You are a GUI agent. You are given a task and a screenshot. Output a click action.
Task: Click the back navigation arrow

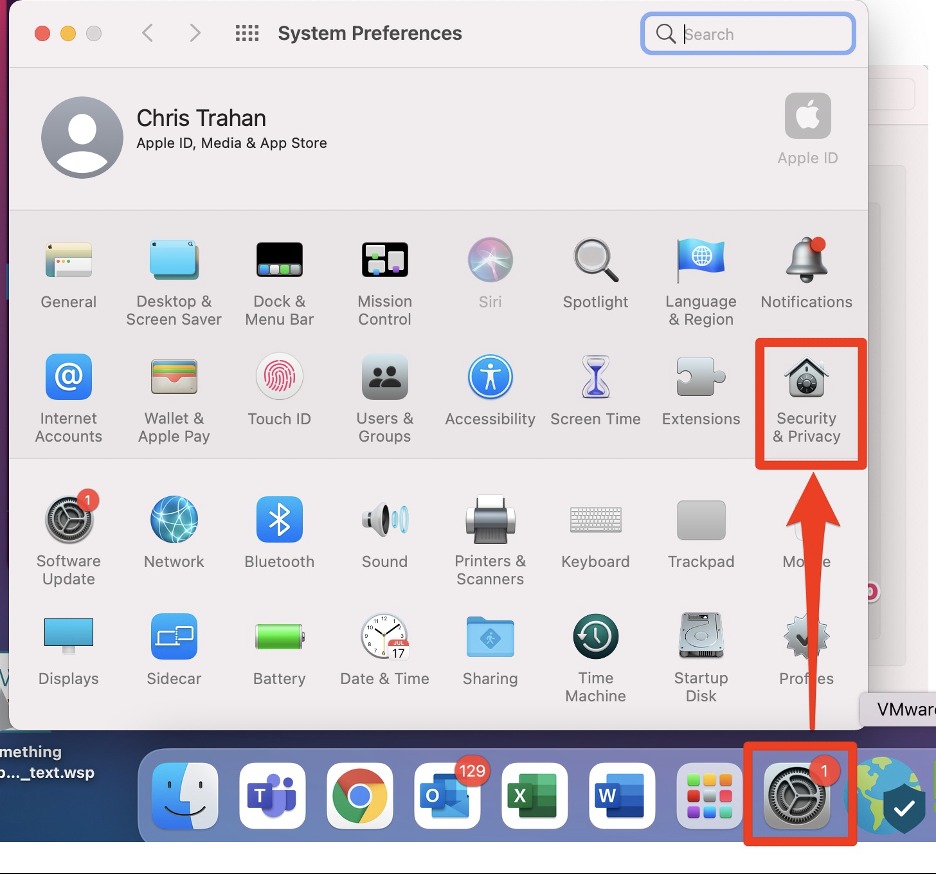pyautogui.click(x=148, y=34)
